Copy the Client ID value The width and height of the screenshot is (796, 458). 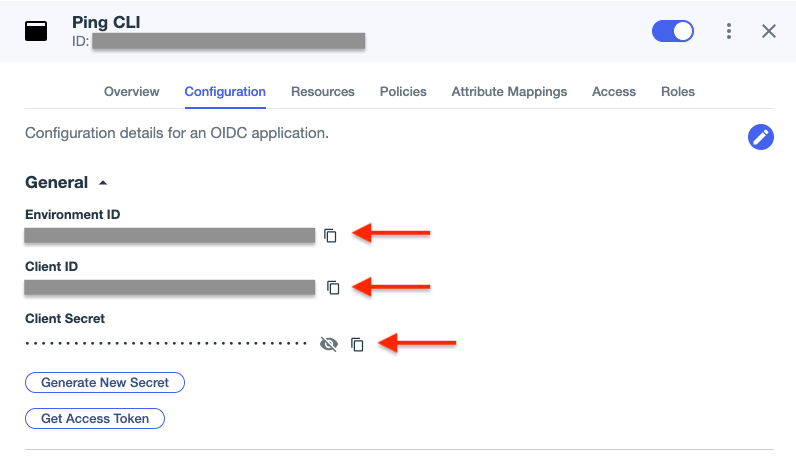pyautogui.click(x=333, y=288)
